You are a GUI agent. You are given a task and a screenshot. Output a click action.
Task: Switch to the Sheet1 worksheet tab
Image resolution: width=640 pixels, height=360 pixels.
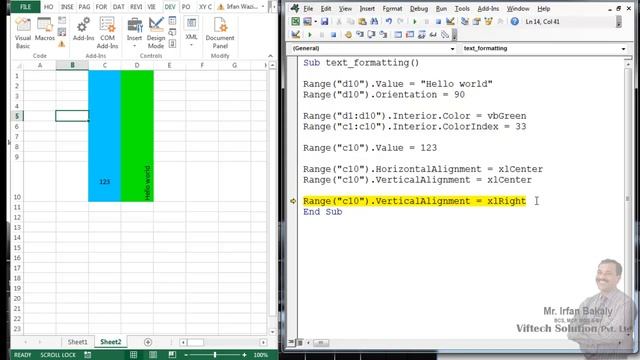77,342
